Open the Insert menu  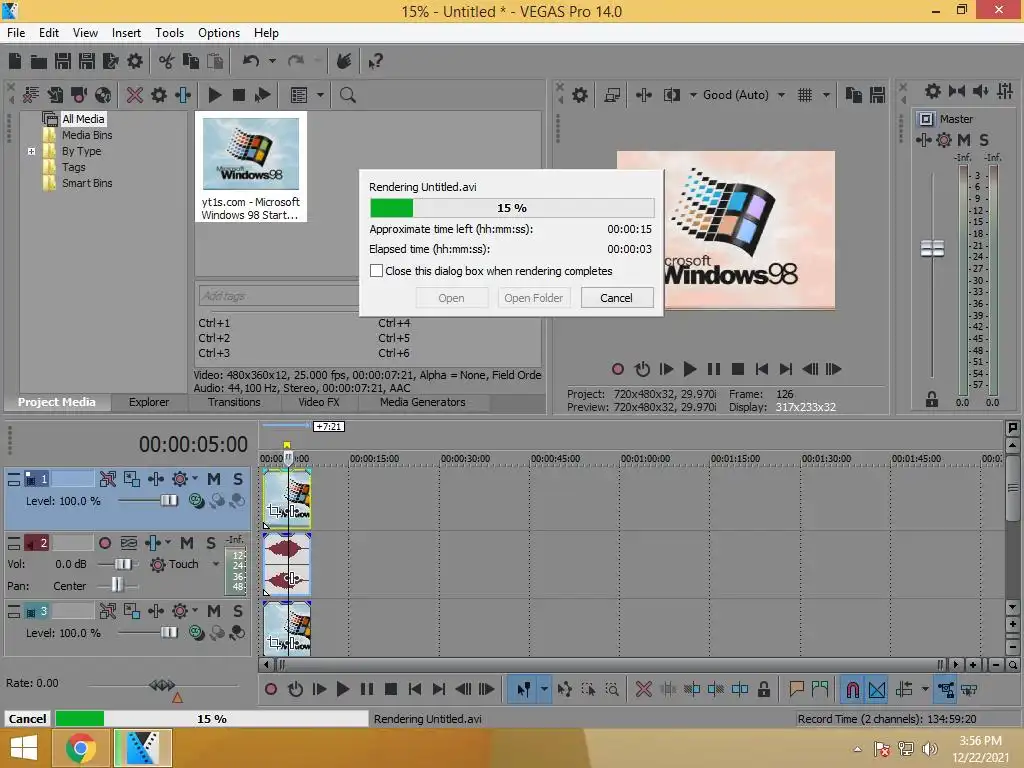[x=126, y=33]
